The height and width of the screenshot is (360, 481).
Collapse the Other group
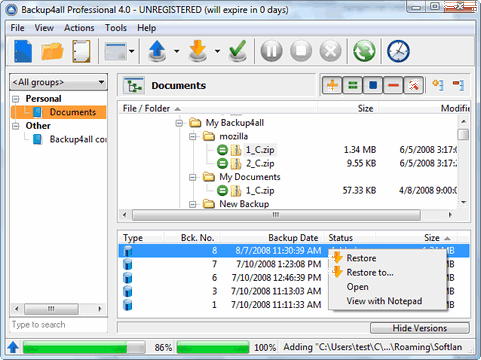coord(15,126)
